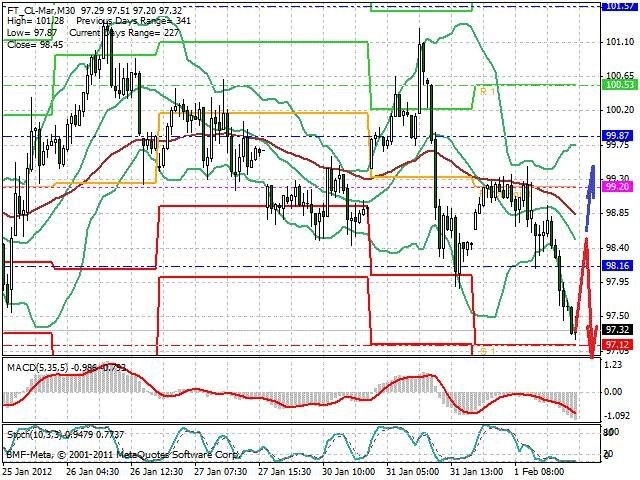Click the Previous Days Range= 341 text
Viewport: 640px width, 480px height.
point(133,21)
